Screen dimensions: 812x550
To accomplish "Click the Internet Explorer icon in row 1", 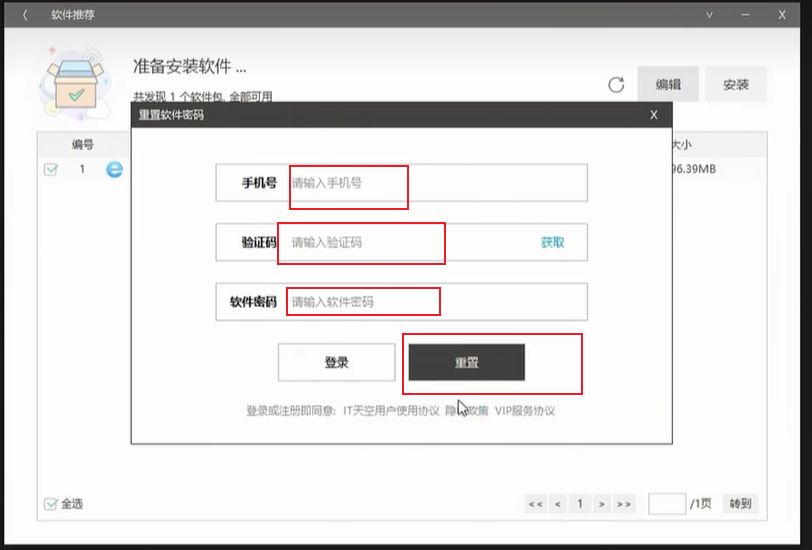I will tap(114, 169).
